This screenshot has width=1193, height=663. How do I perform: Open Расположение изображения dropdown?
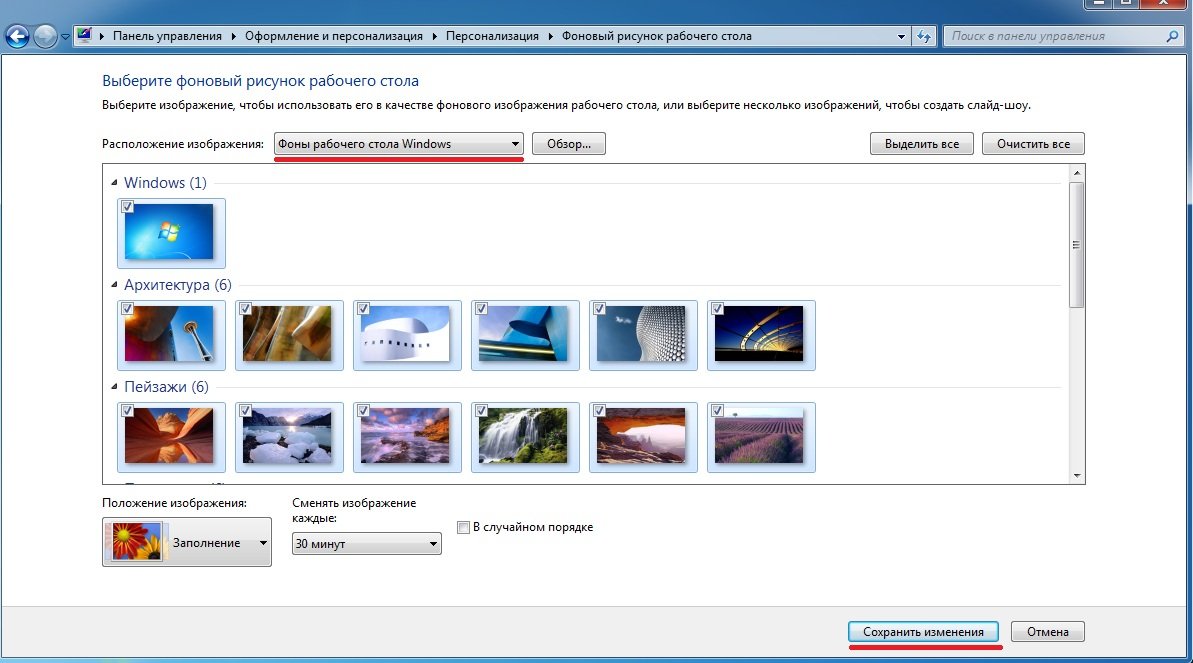399,144
